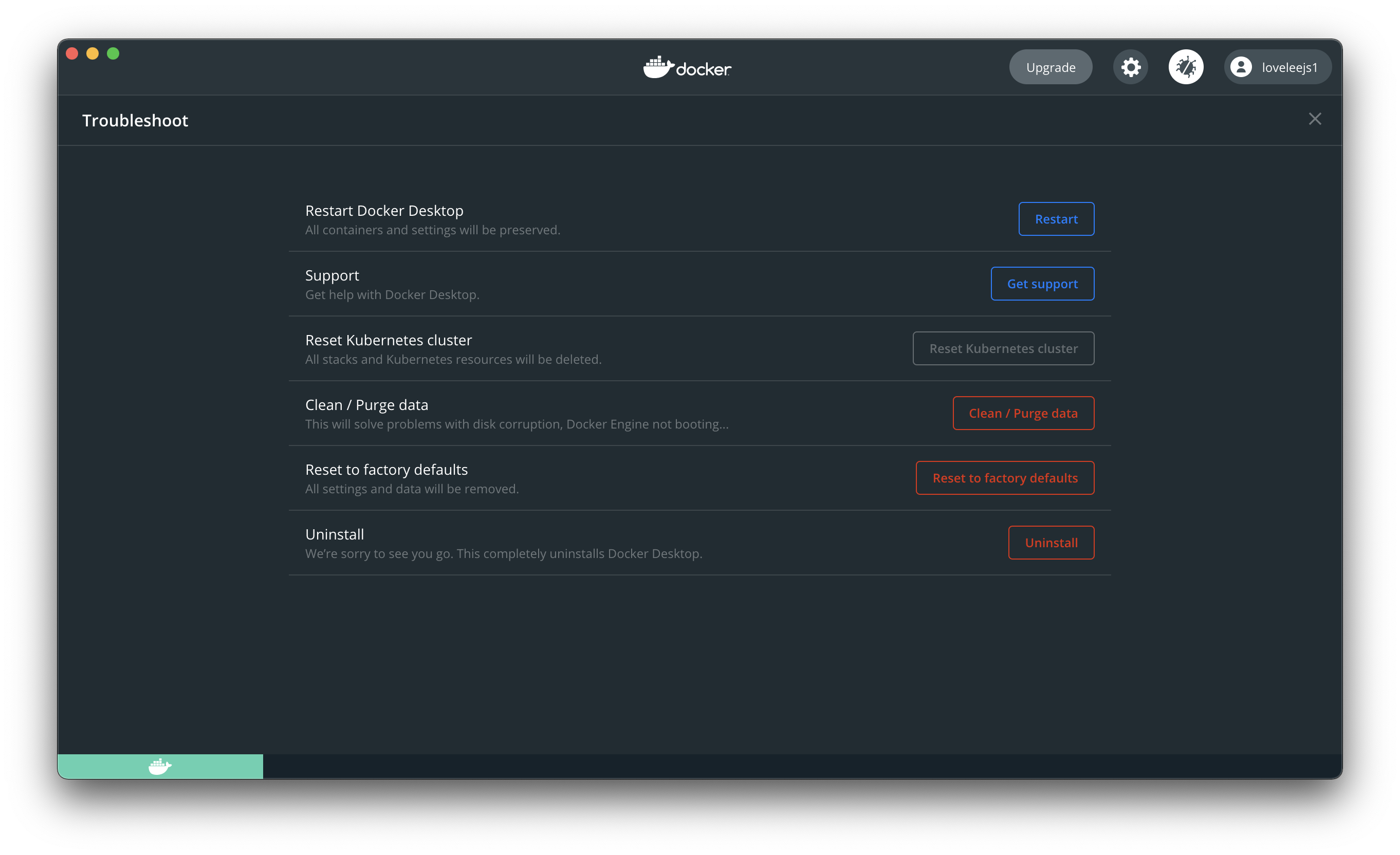Click the yellow minimize window button
The width and height of the screenshot is (1400, 855).
point(93,53)
